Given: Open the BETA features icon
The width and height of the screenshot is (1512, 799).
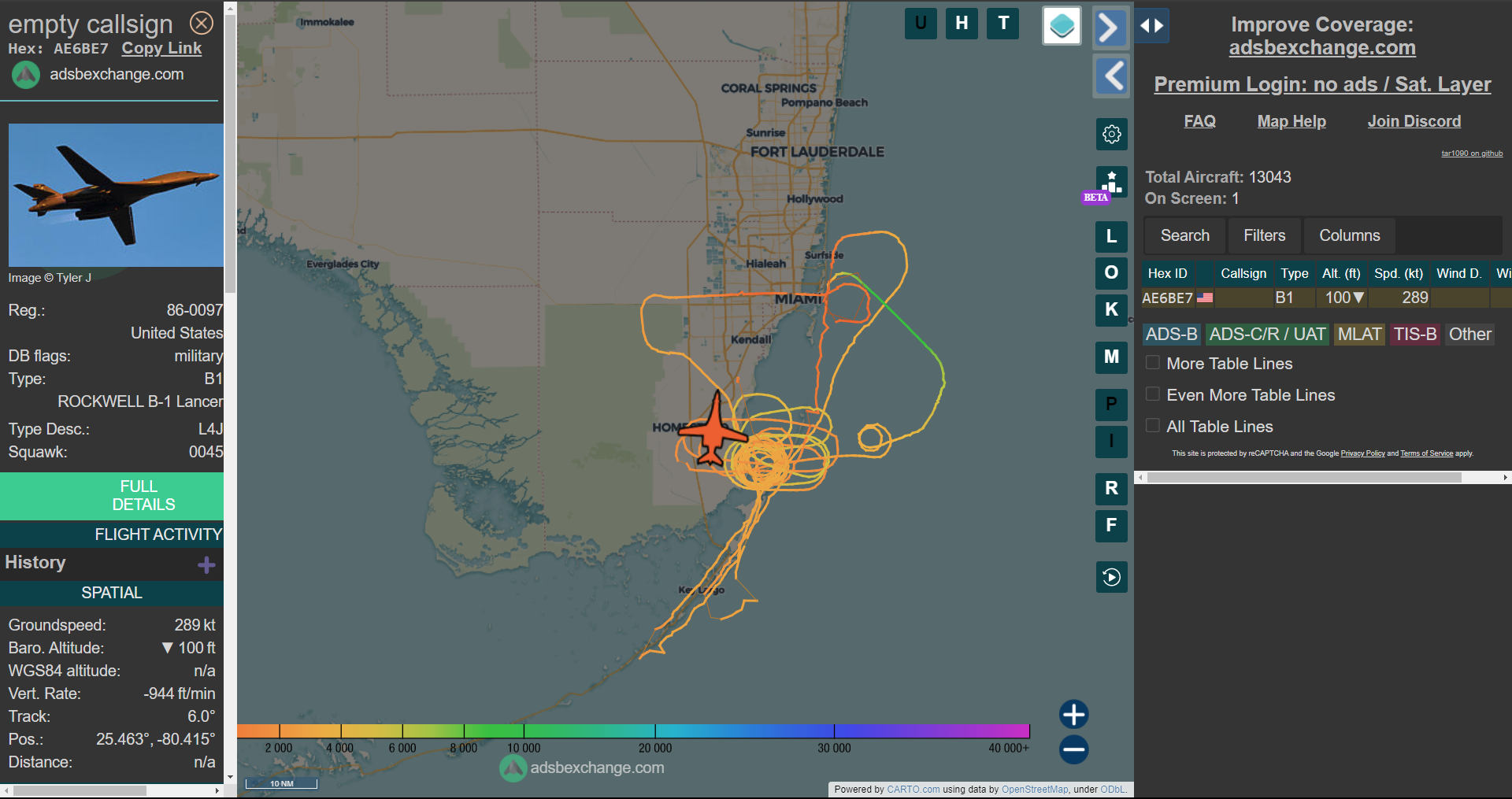Looking at the screenshot, I should tap(1111, 183).
